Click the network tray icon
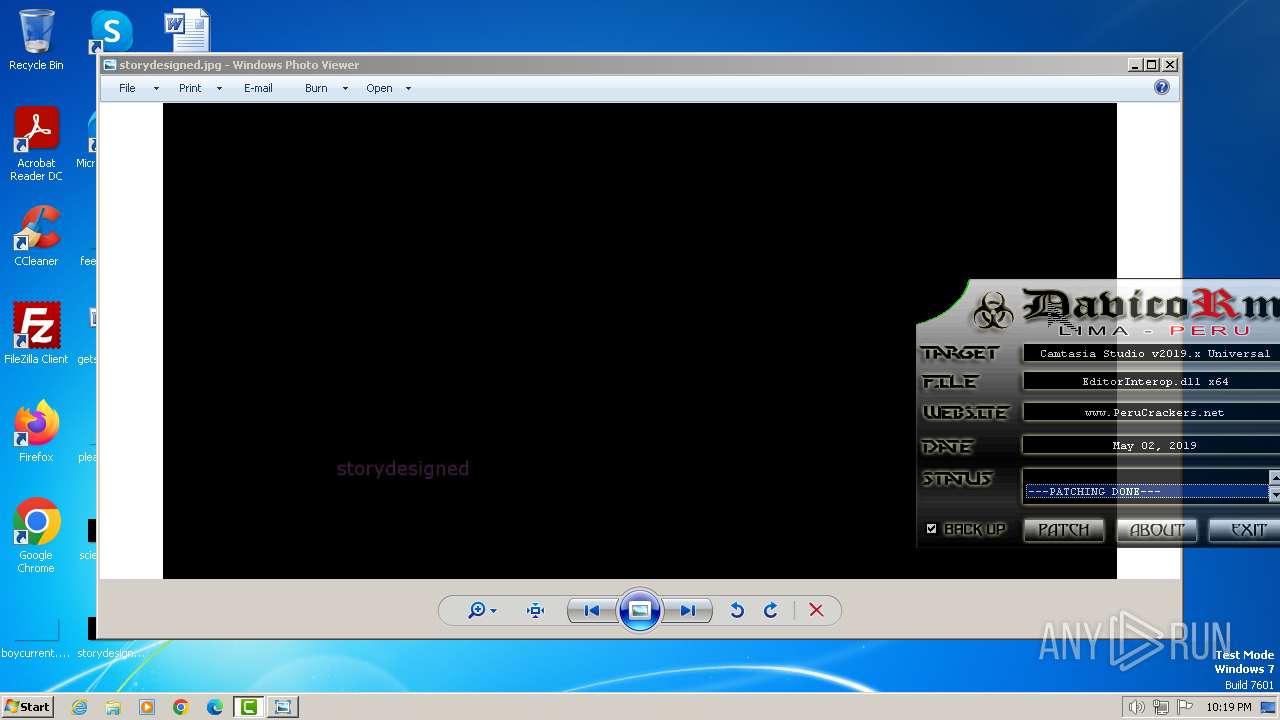 click(x=1161, y=707)
